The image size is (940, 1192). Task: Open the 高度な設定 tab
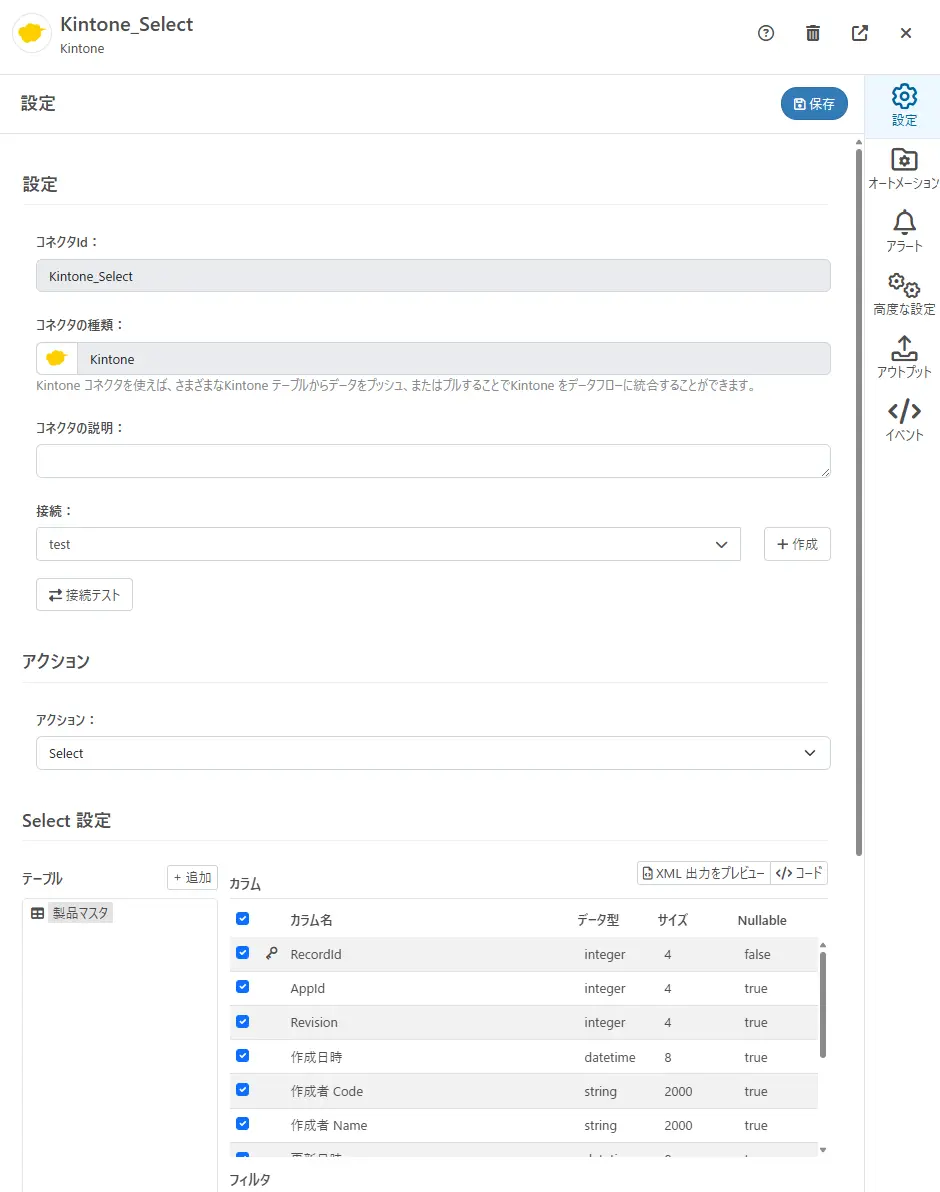[x=904, y=294]
